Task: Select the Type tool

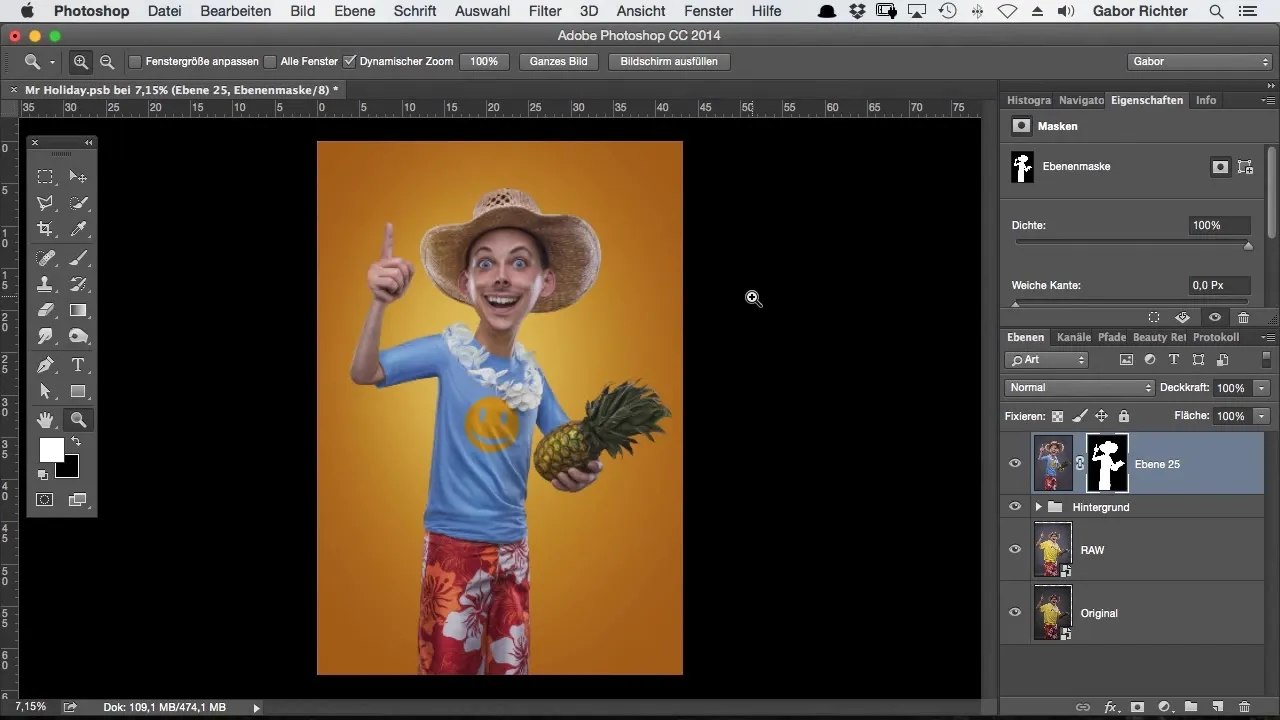Action: pyautogui.click(x=78, y=365)
